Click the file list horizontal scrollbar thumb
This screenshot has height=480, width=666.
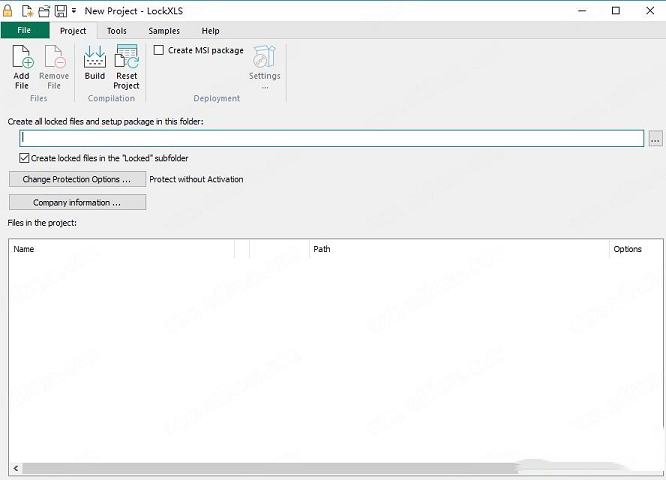(x=270, y=469)
